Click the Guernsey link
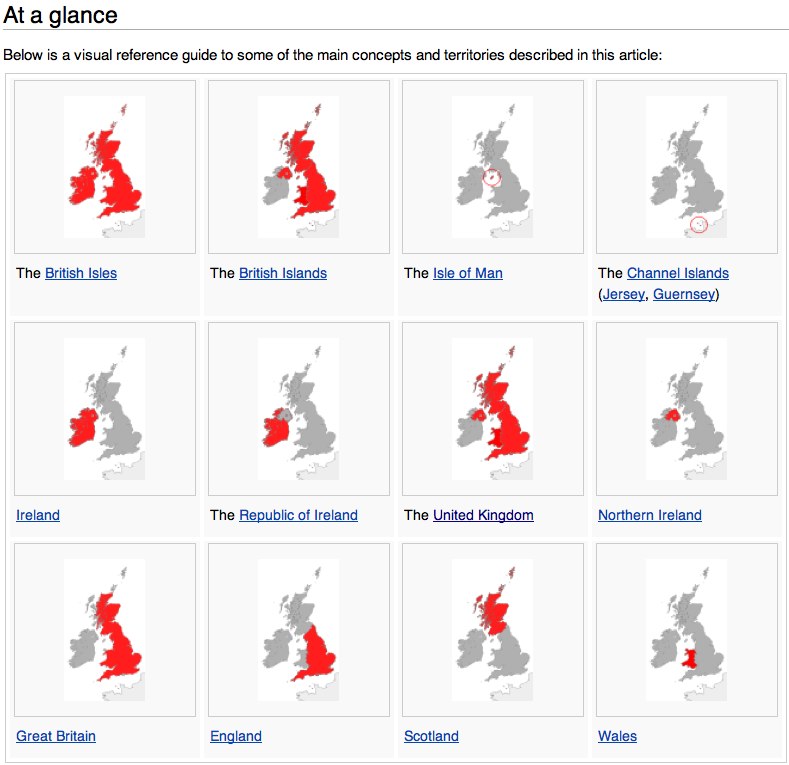 684,294
